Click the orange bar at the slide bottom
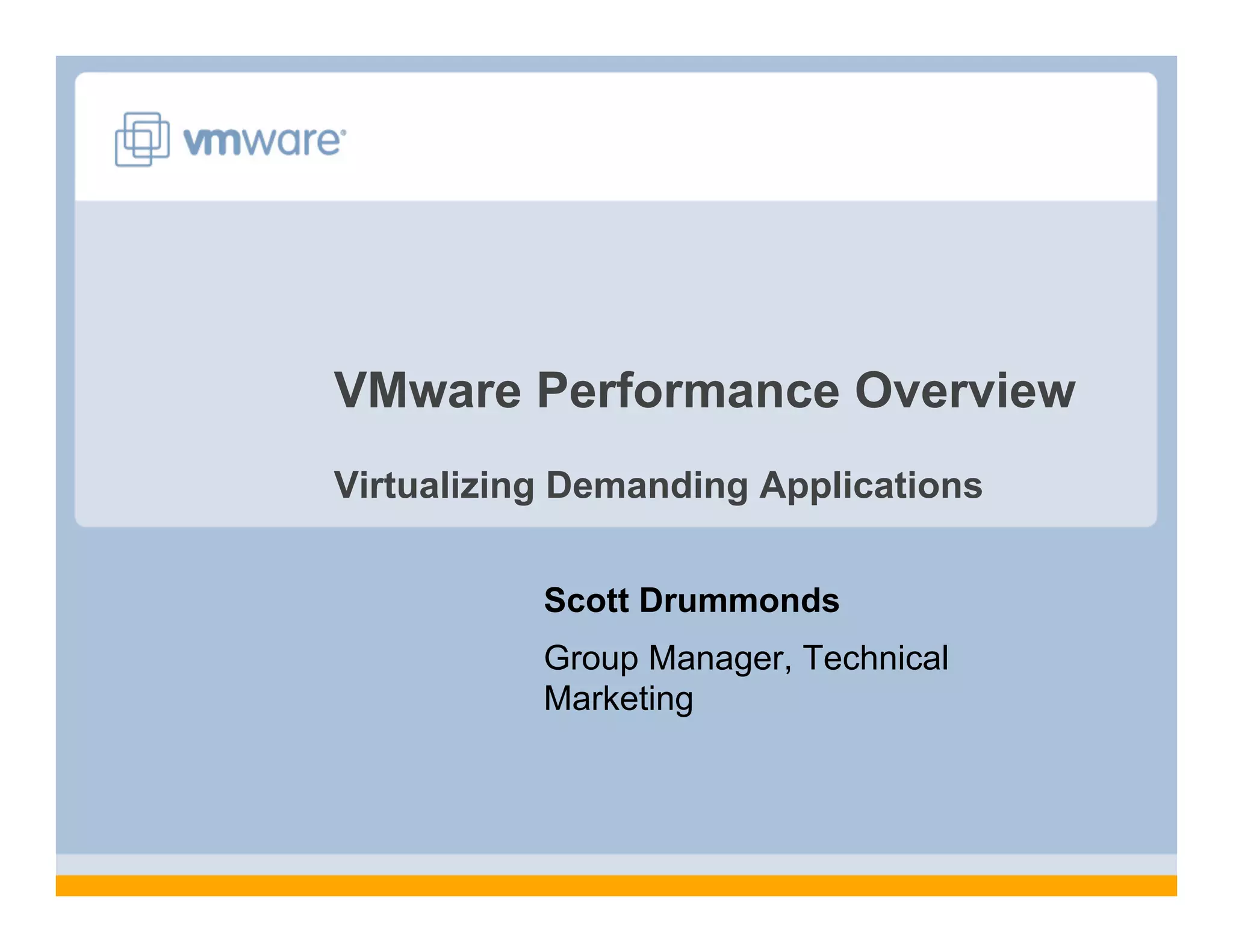1233x952 pixels. (x=616, y=885)
